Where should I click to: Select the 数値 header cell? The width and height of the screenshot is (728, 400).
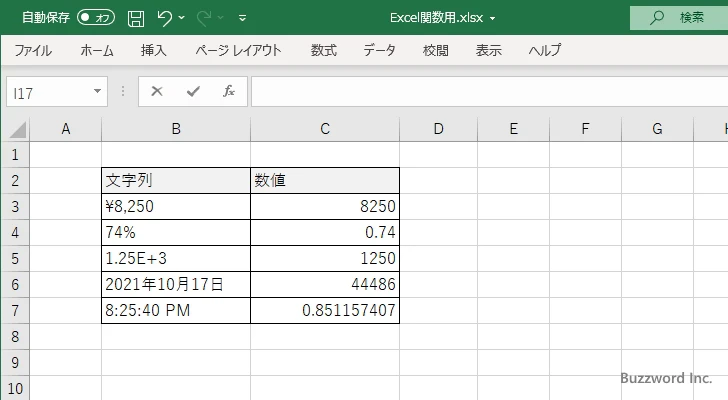pos(325,181)
